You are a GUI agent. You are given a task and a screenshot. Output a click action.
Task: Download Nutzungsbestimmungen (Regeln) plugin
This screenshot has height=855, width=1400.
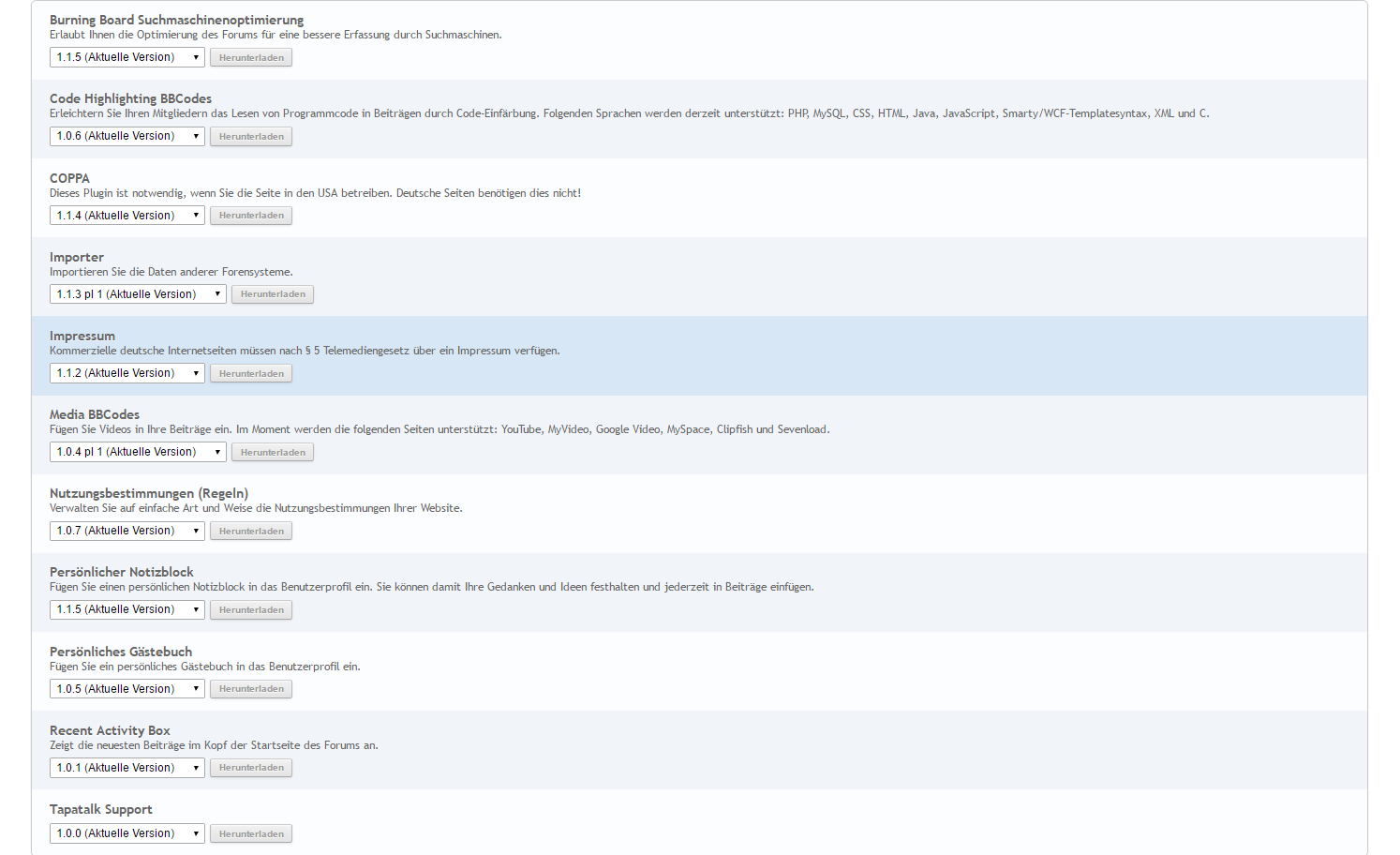251,531
